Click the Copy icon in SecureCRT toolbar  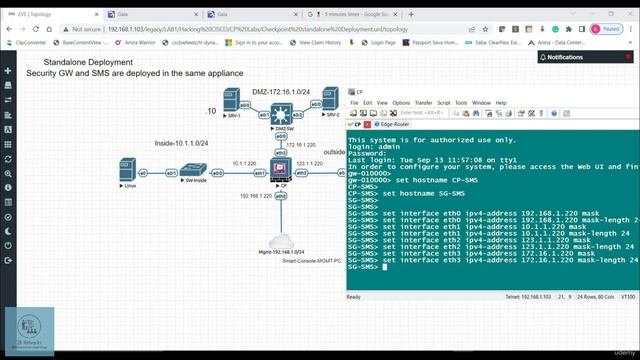point(456,113)
